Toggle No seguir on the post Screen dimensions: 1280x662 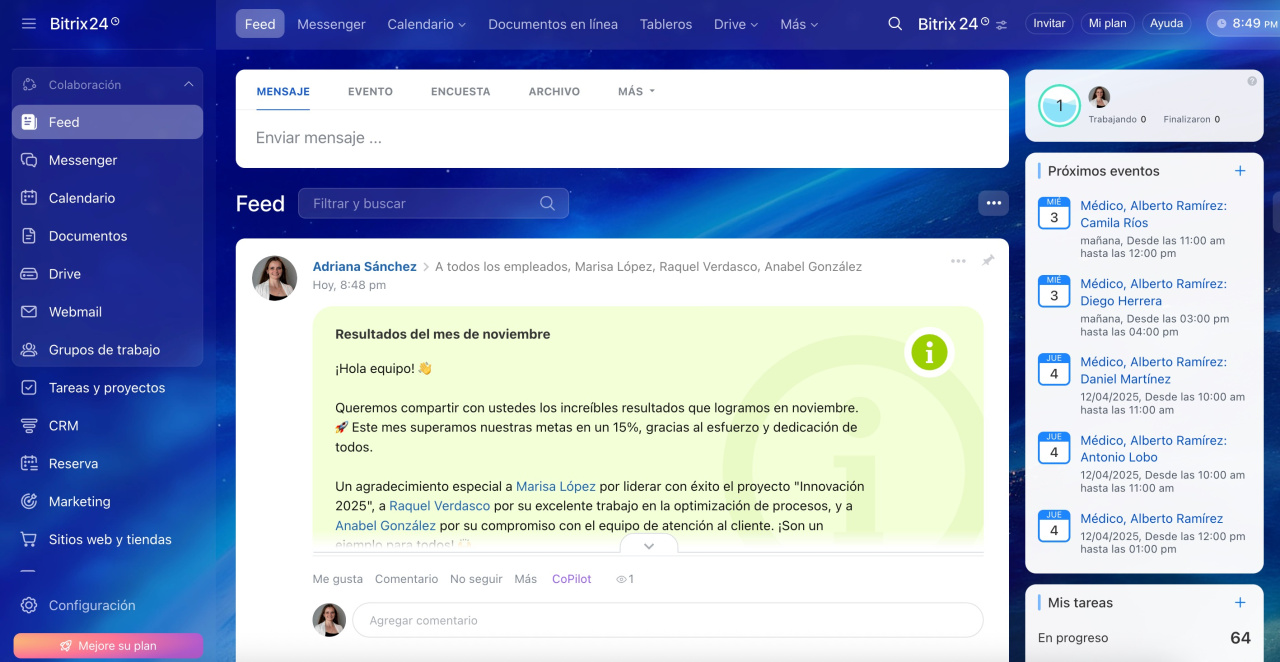tap(476, 579)
